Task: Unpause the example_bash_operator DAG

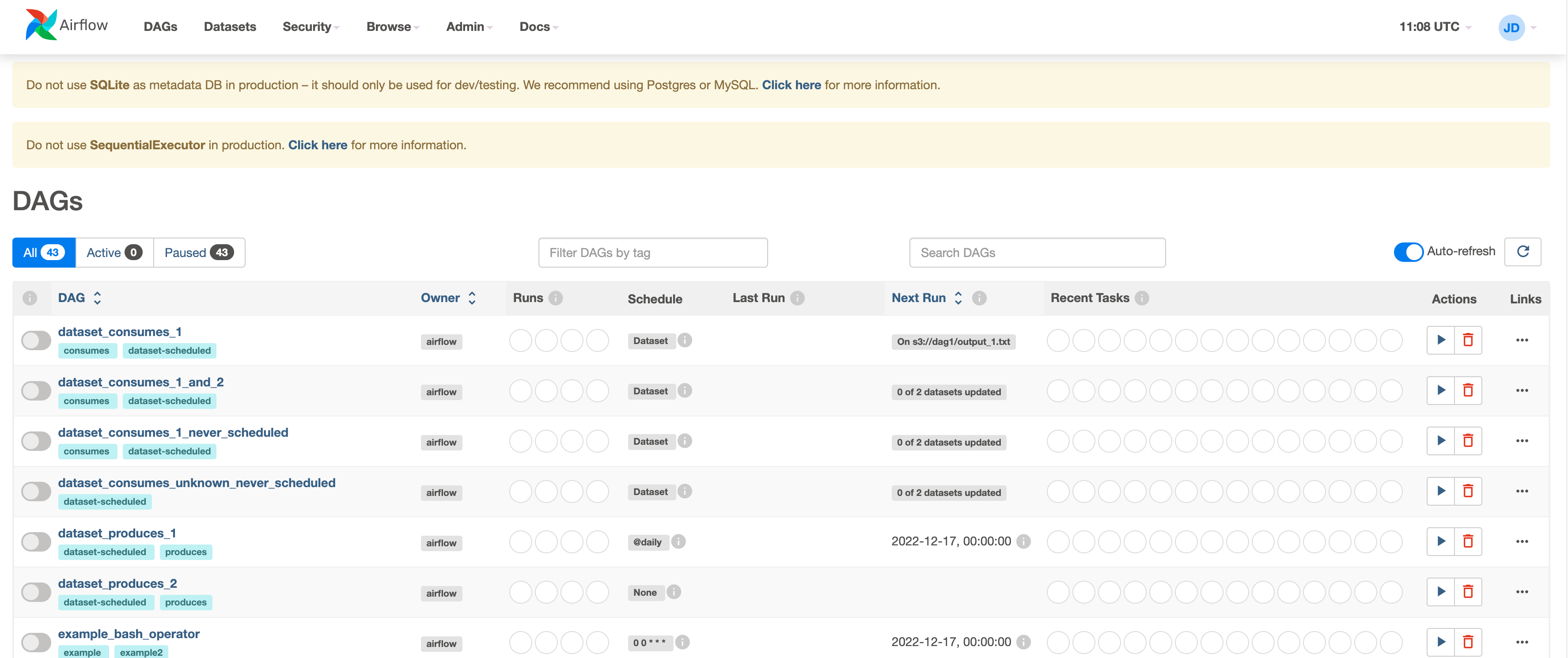Action: (x=36, y=642)
